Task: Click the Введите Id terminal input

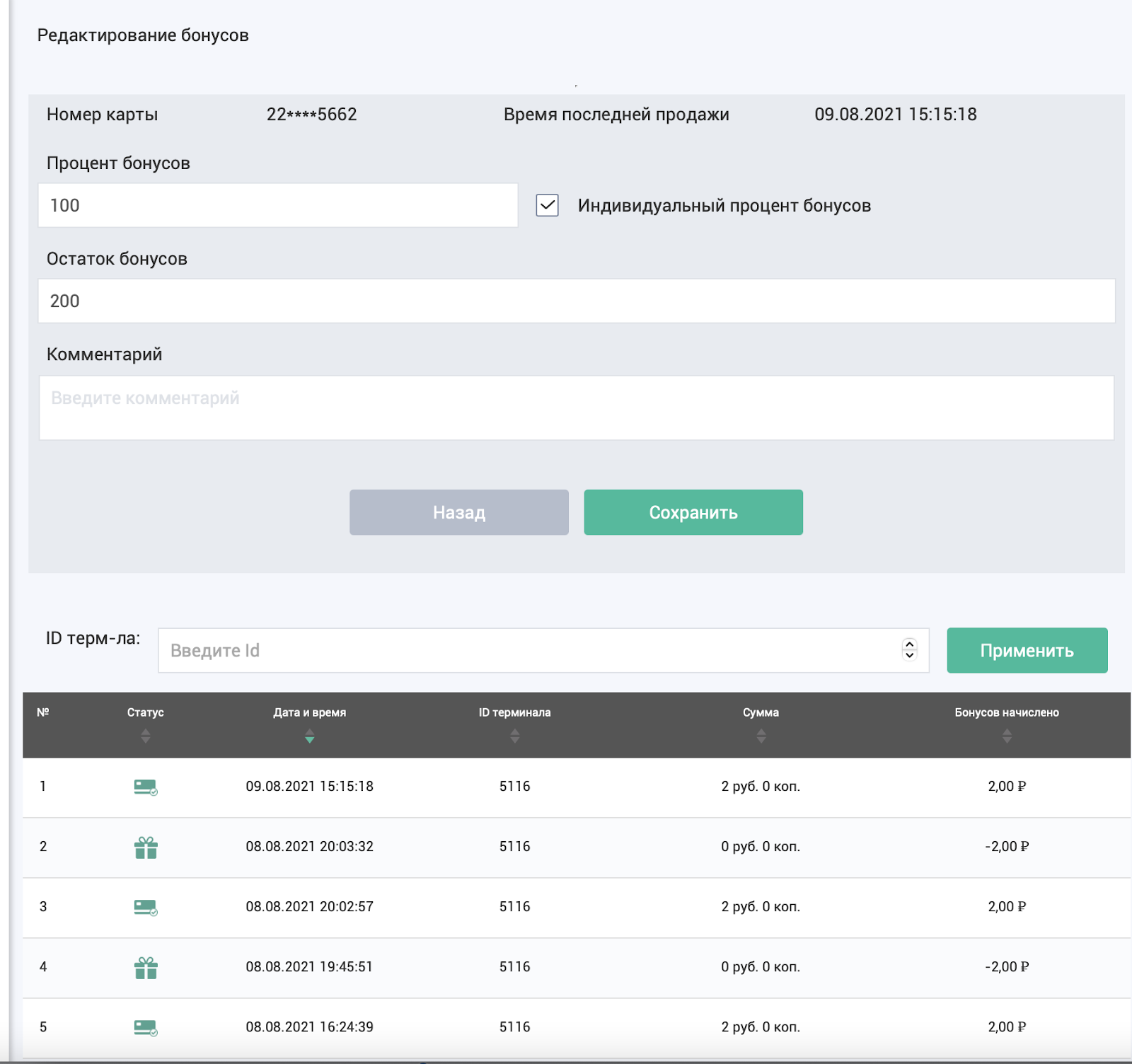Action: click(x=543, y=650)
